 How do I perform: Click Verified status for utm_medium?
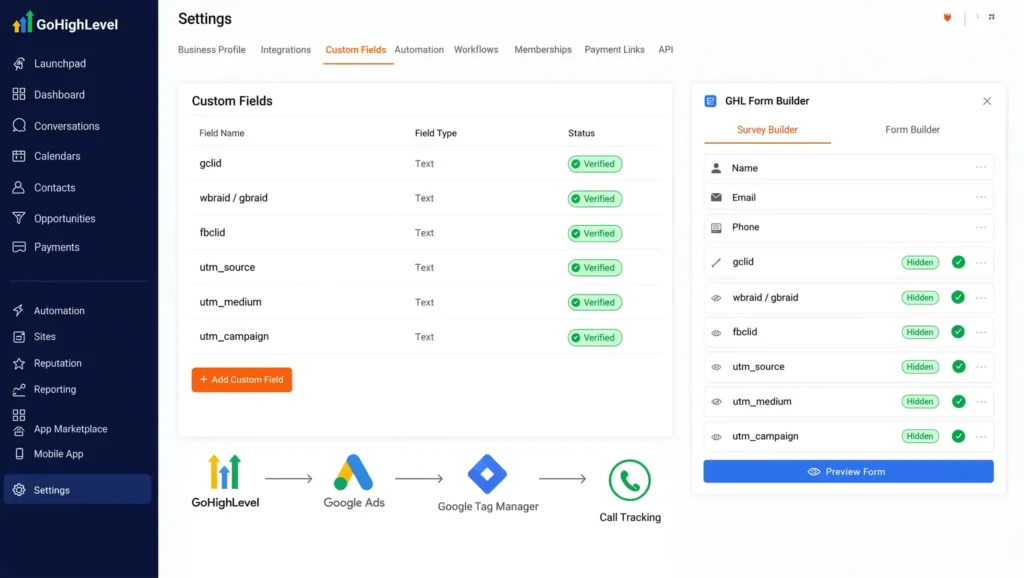[594, 302]
